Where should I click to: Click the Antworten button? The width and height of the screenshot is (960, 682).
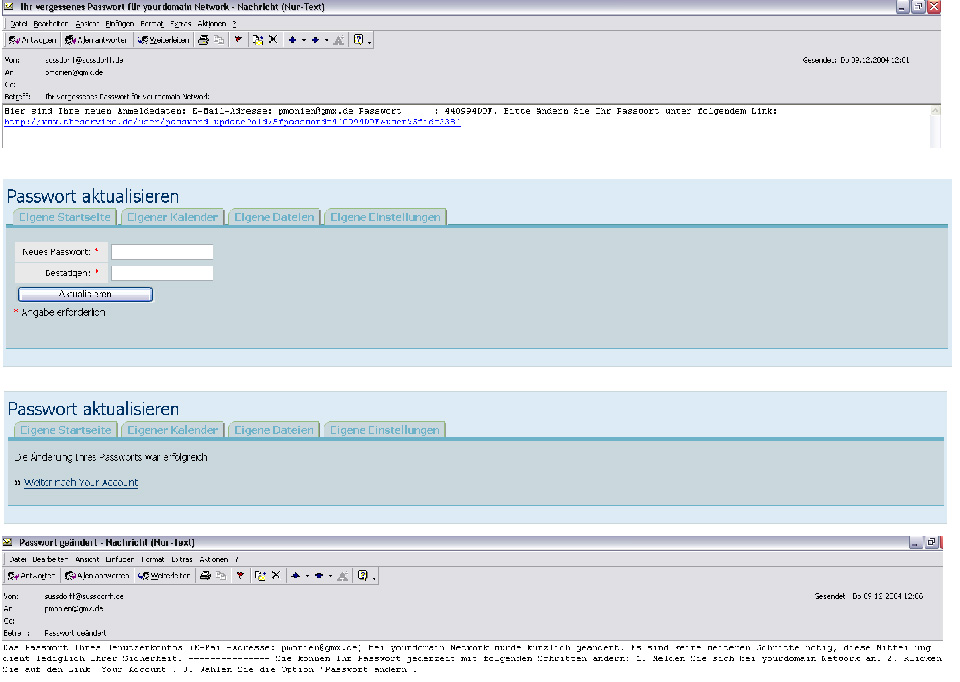(30, 40)
